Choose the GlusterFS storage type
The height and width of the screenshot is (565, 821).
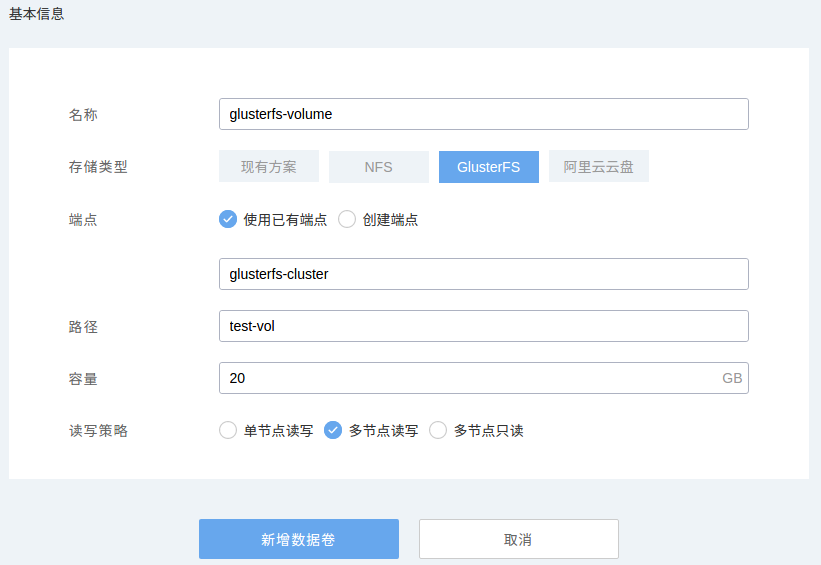click(x=488, y=167)
